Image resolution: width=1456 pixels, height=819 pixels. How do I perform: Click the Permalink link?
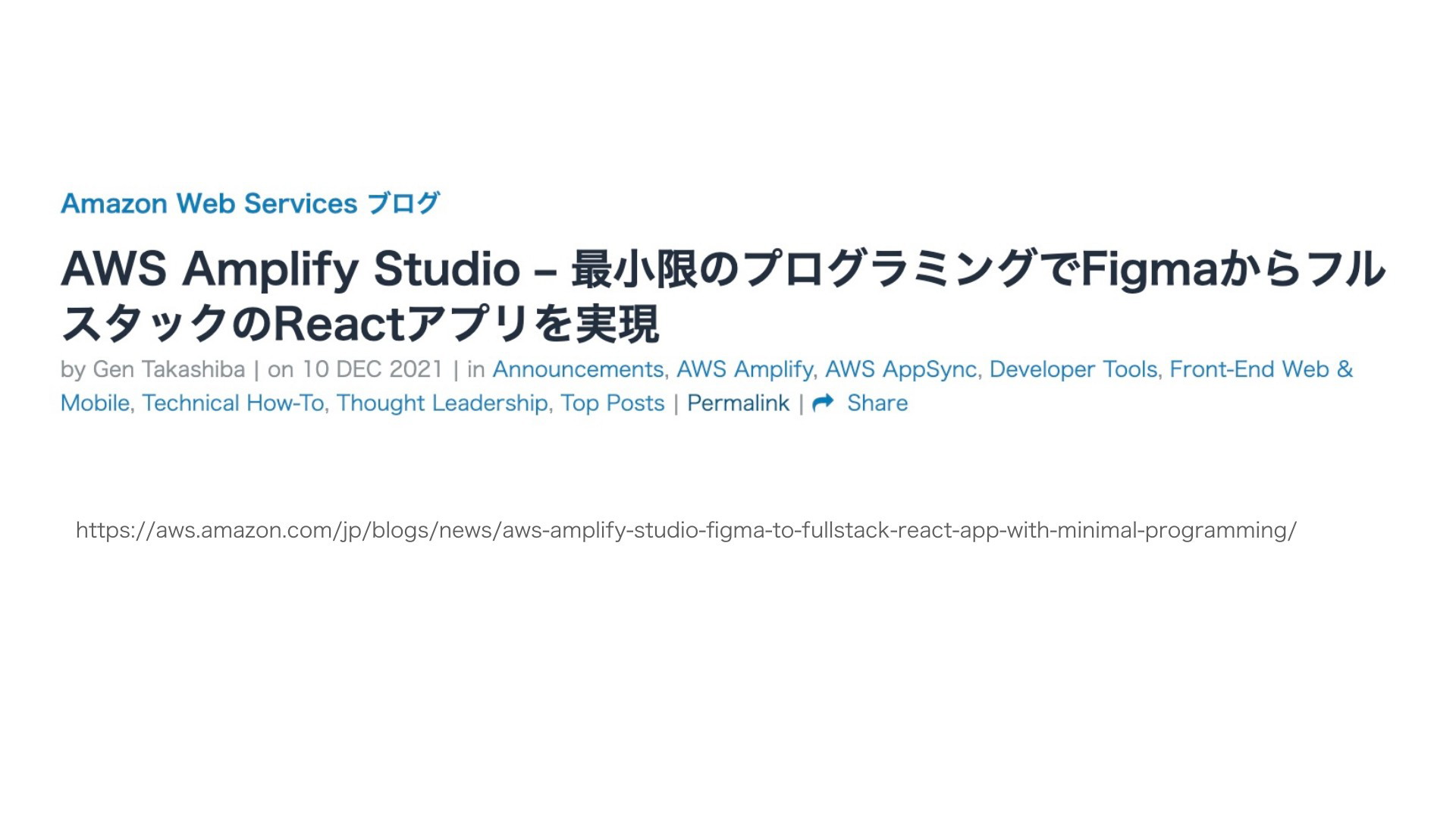738,403
